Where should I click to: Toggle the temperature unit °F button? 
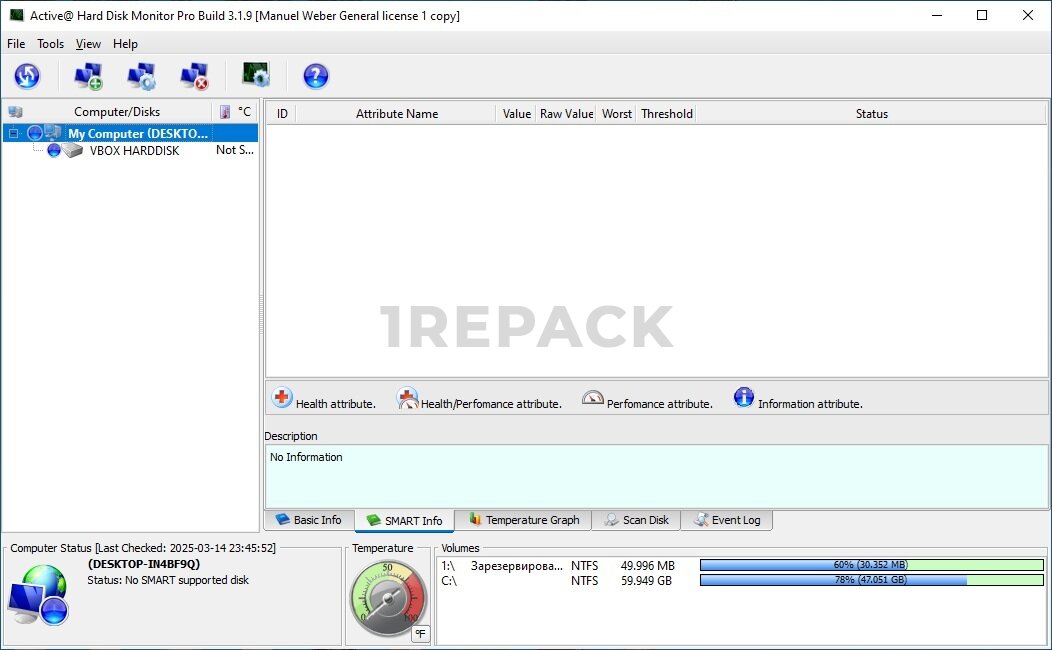[x=420, y=633]
